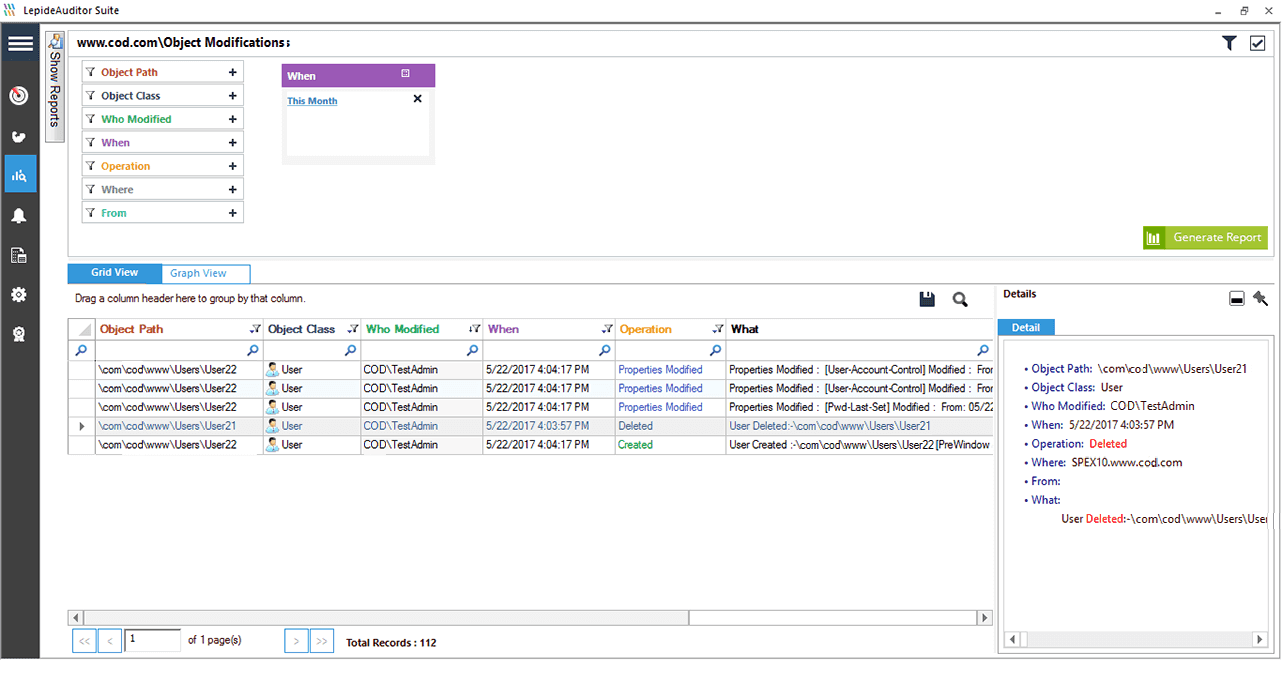This screenshot has height=683, width=1282.
Task: Select the audit reports chart icon in the sidebar
Action: coord(20,175)
